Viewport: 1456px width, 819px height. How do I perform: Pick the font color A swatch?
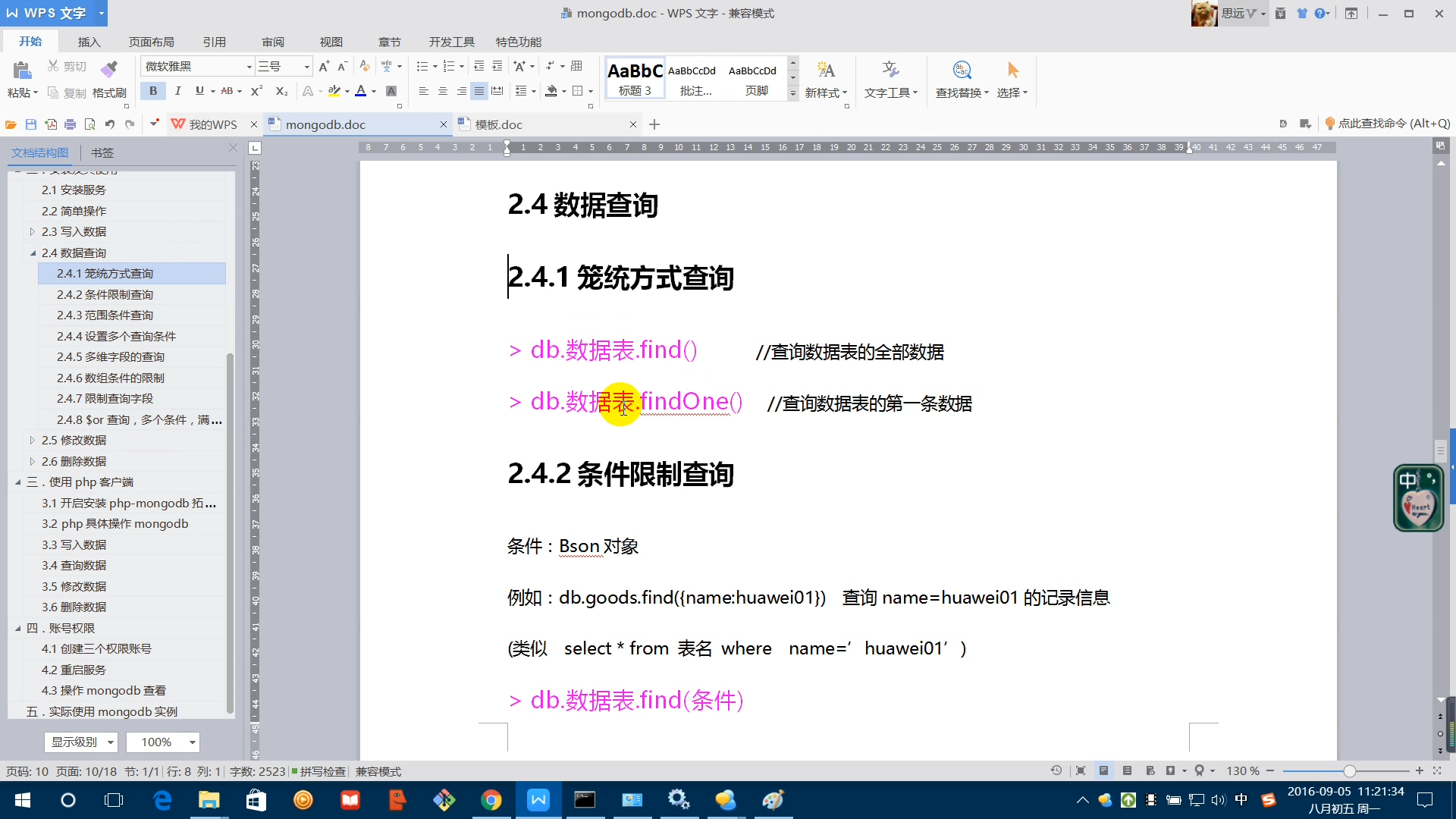tap(361, 91)
